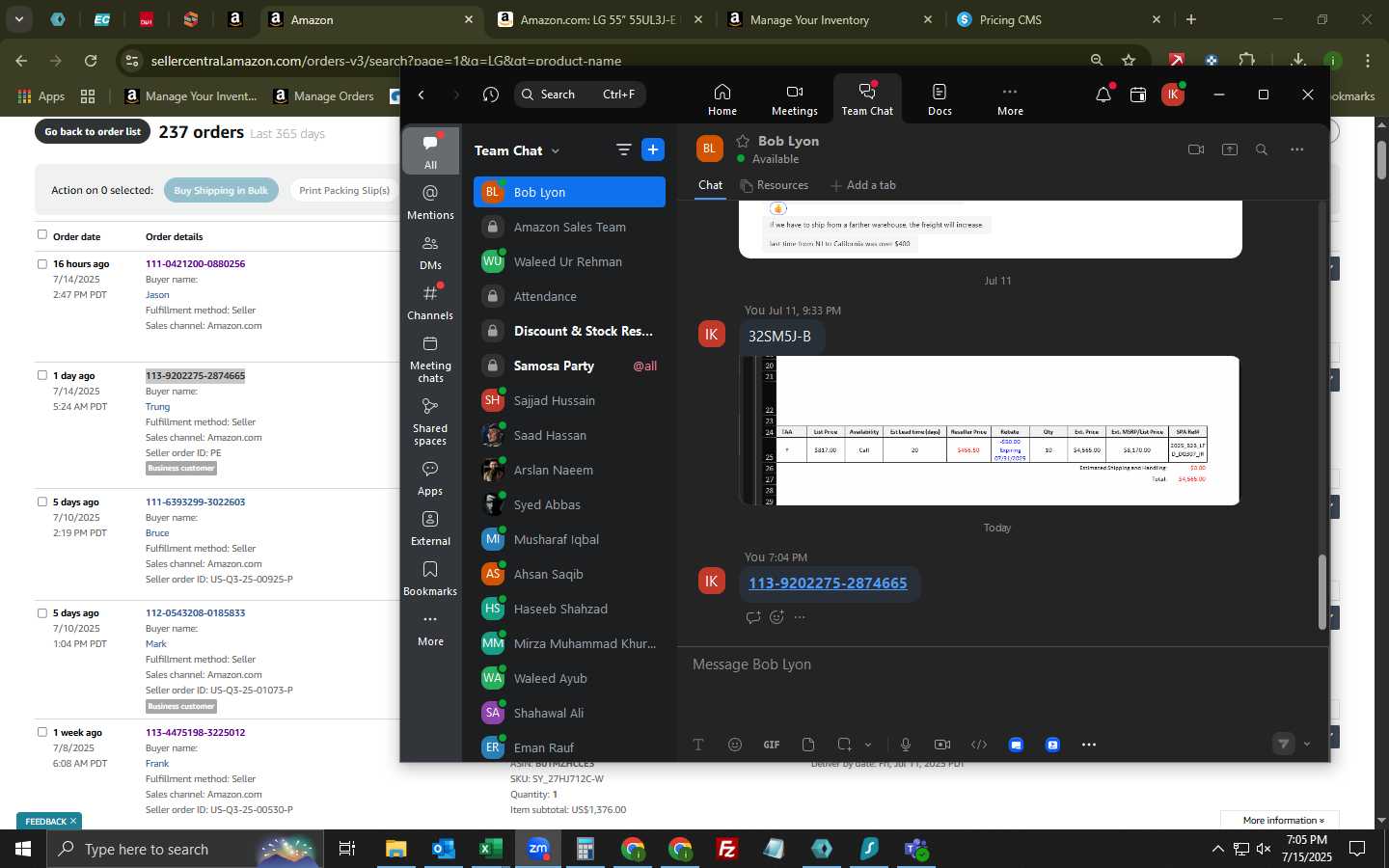1389x868 pixels.
Task: Record an audio message
Action: pos(906,745)
